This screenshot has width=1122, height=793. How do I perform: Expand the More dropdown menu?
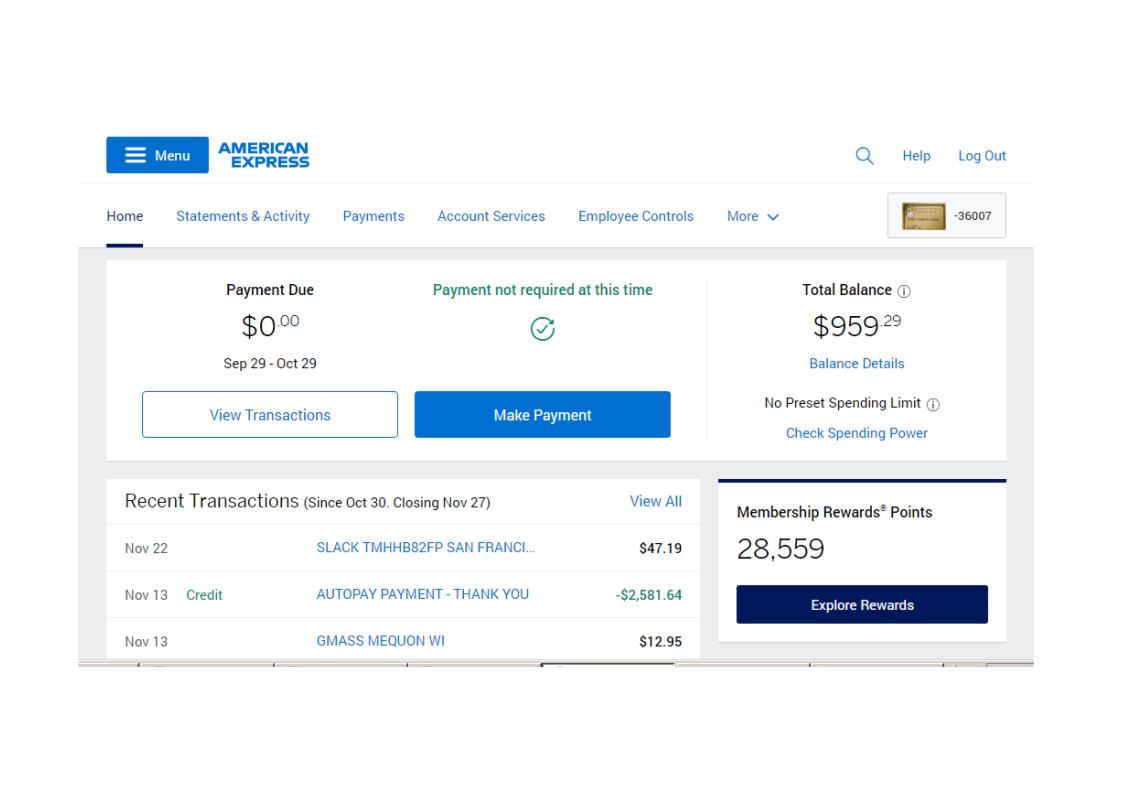pyautogui.click(x=753, y=216)
